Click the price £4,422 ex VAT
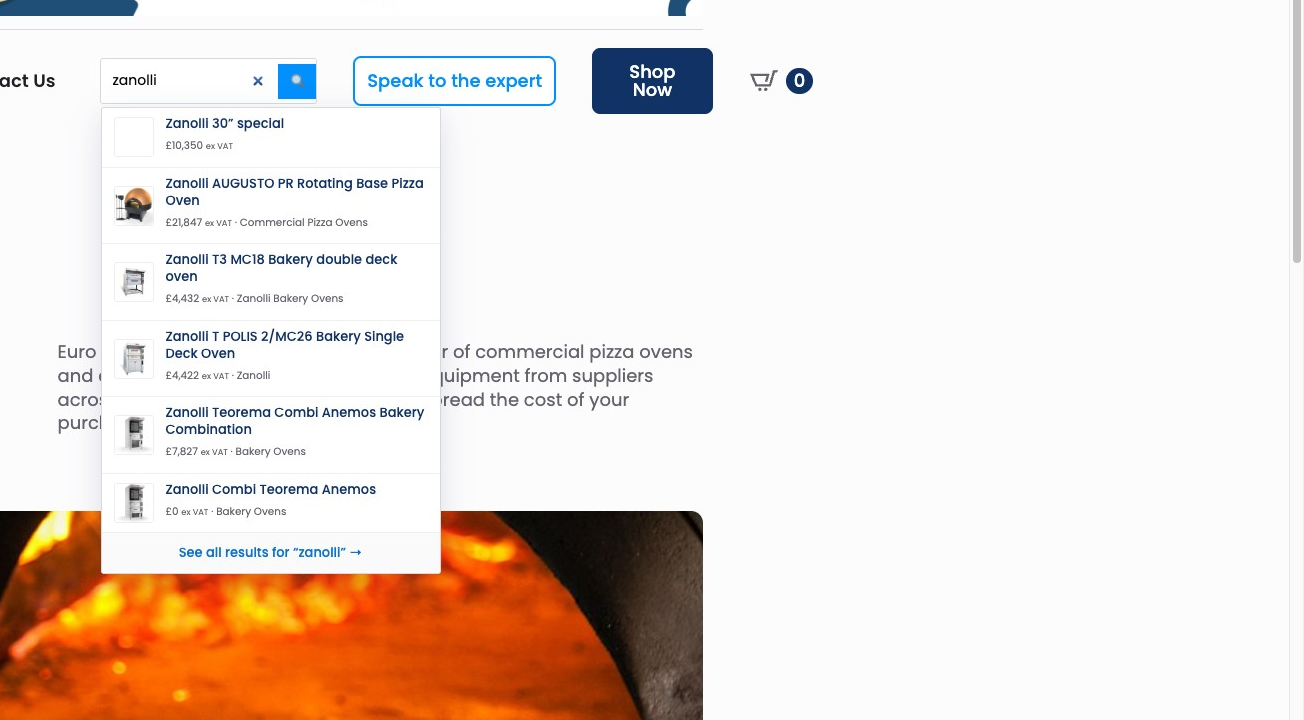 (197, 376)
